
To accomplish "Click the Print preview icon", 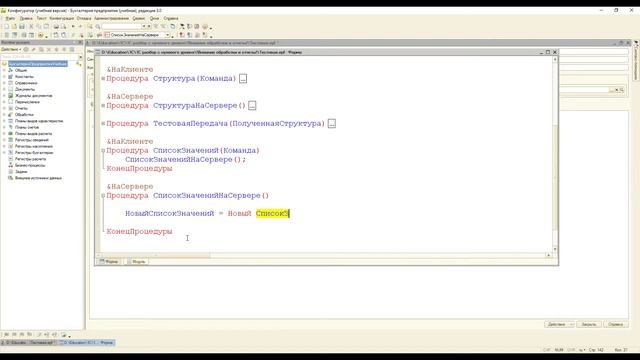I will click(64, 27).
